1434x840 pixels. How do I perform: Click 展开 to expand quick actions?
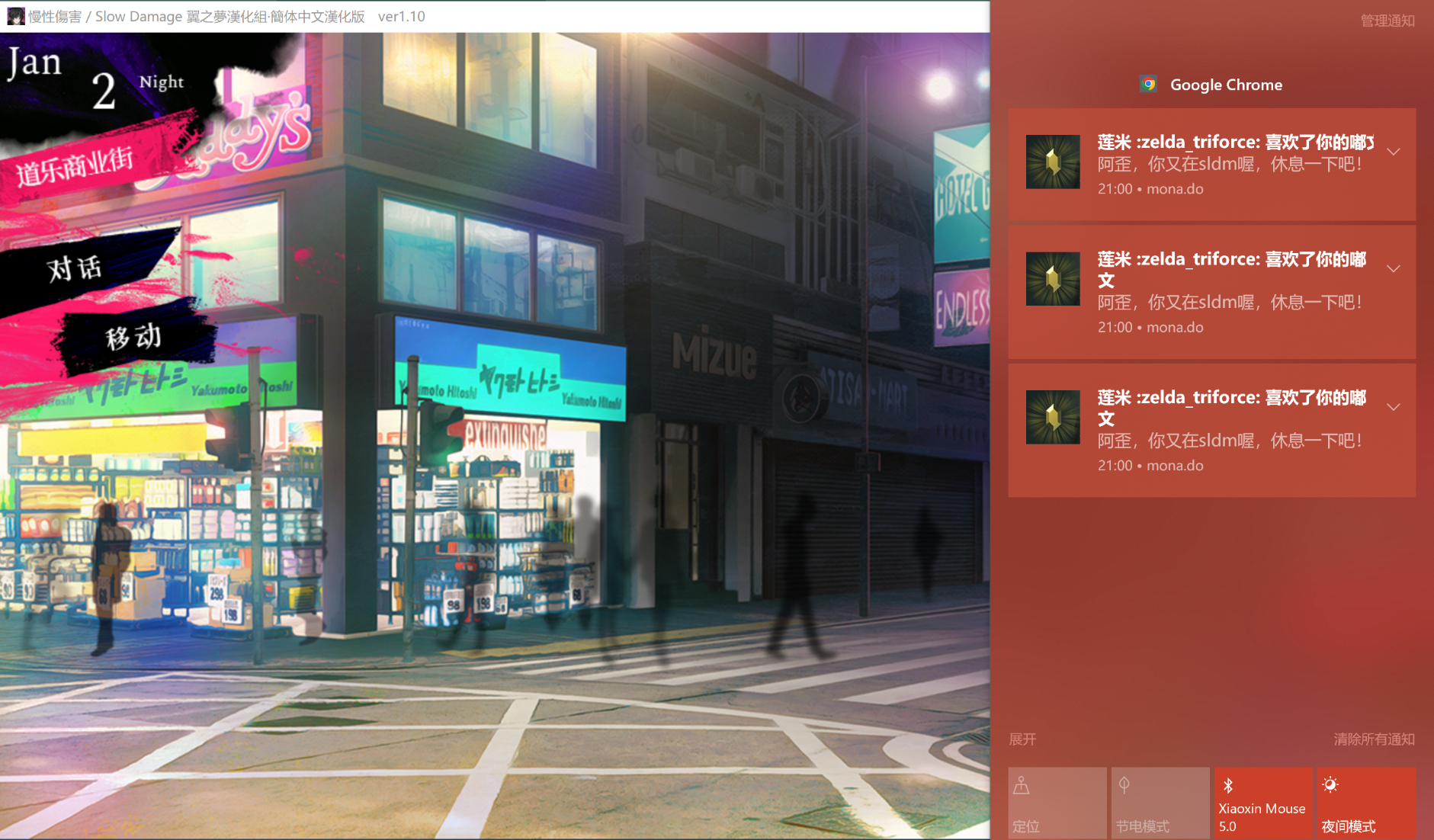(x=1022, y=739)
